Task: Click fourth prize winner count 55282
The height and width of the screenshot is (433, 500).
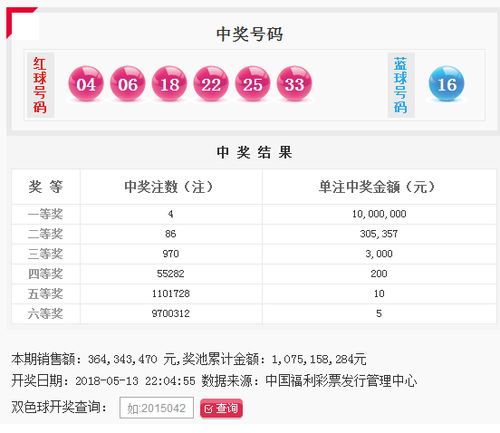Action: tap(170, 274)
